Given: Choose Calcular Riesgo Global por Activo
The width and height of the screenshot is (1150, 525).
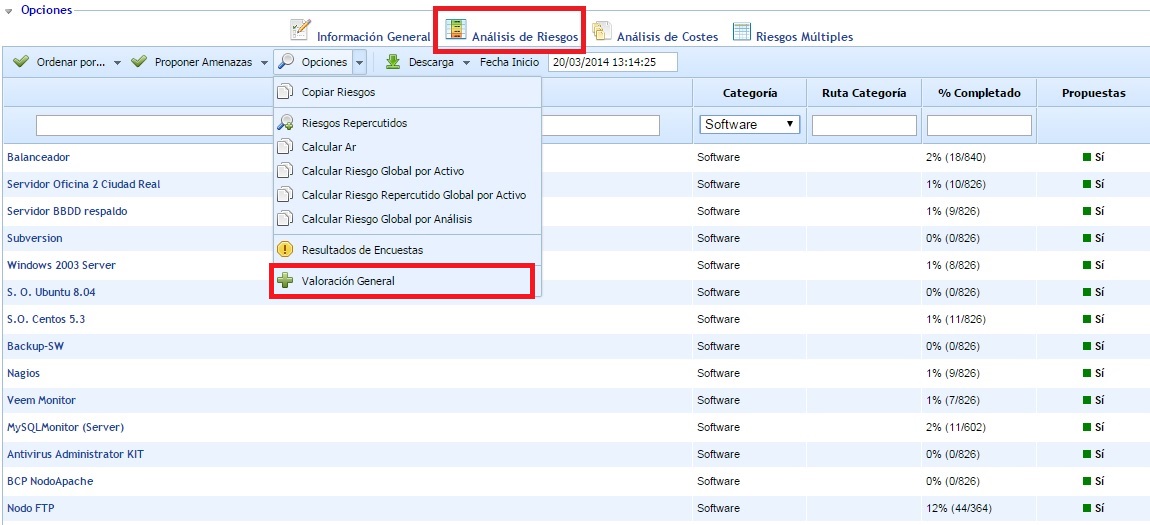Looking at the screenshot, I should pyautogui.click(x=382, y=171).
